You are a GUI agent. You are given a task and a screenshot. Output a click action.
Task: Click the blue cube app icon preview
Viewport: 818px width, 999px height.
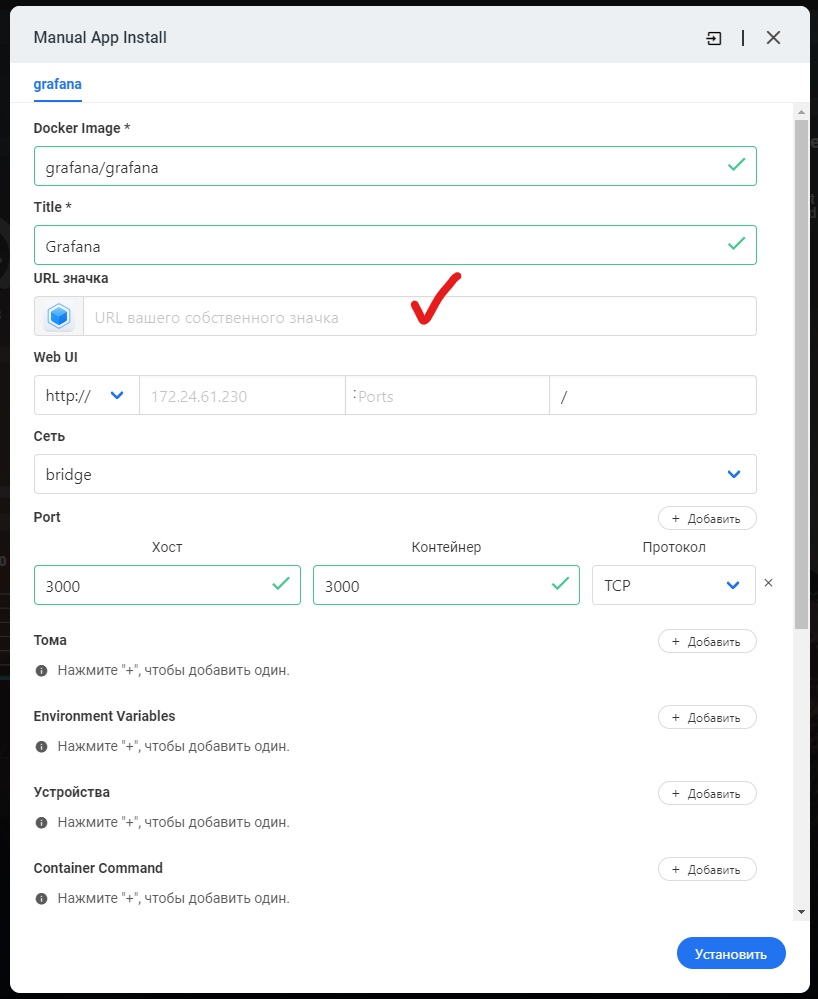pos(59,317)
